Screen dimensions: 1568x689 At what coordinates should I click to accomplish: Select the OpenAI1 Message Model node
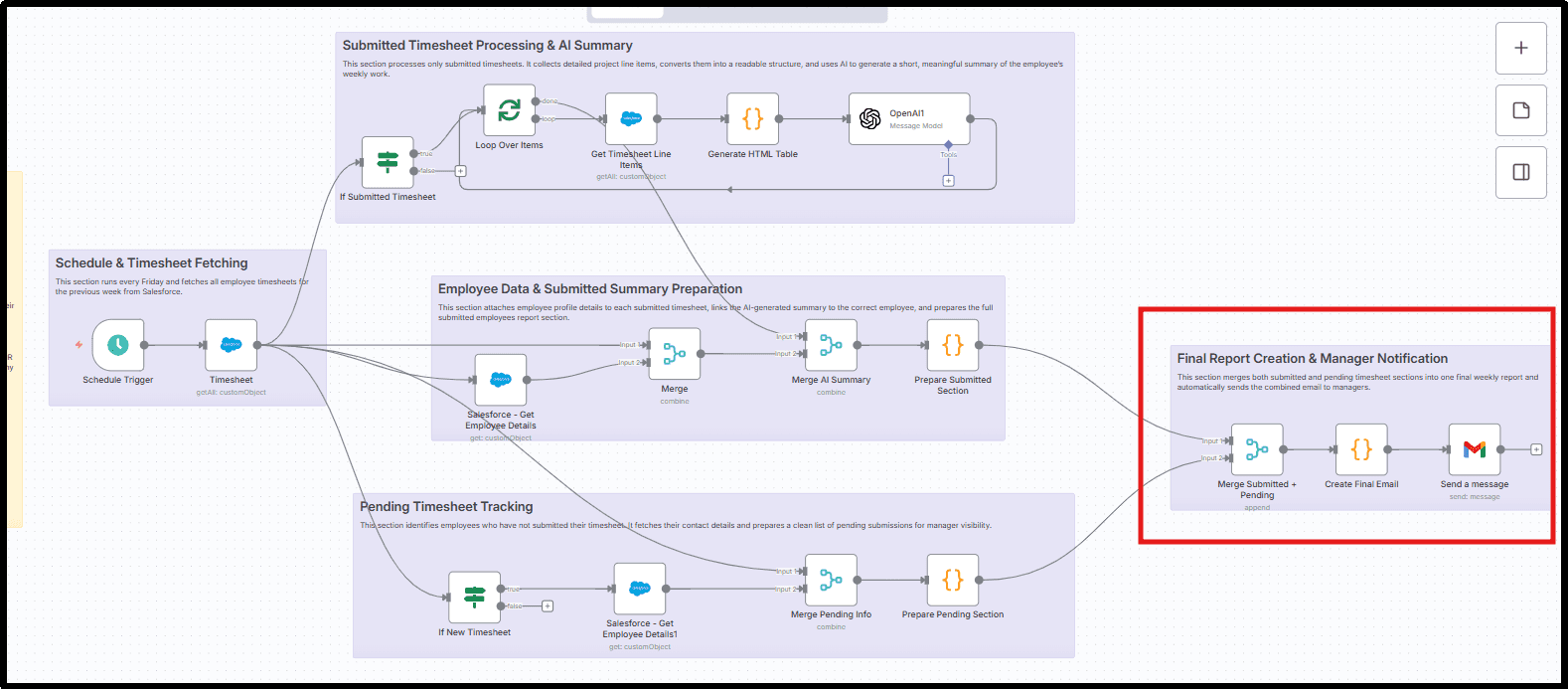coord(908,119)
